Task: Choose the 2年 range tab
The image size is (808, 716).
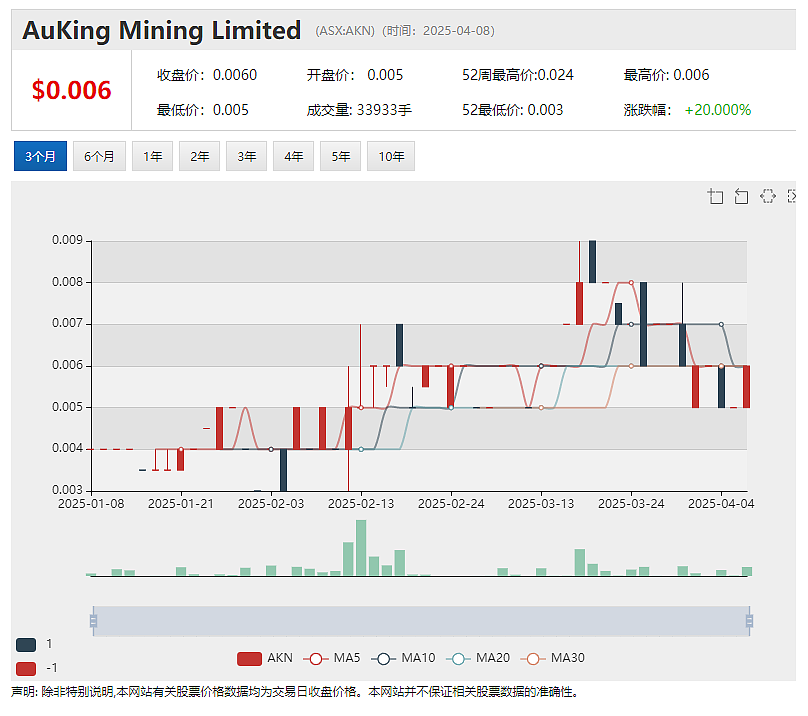Action: 199,156
